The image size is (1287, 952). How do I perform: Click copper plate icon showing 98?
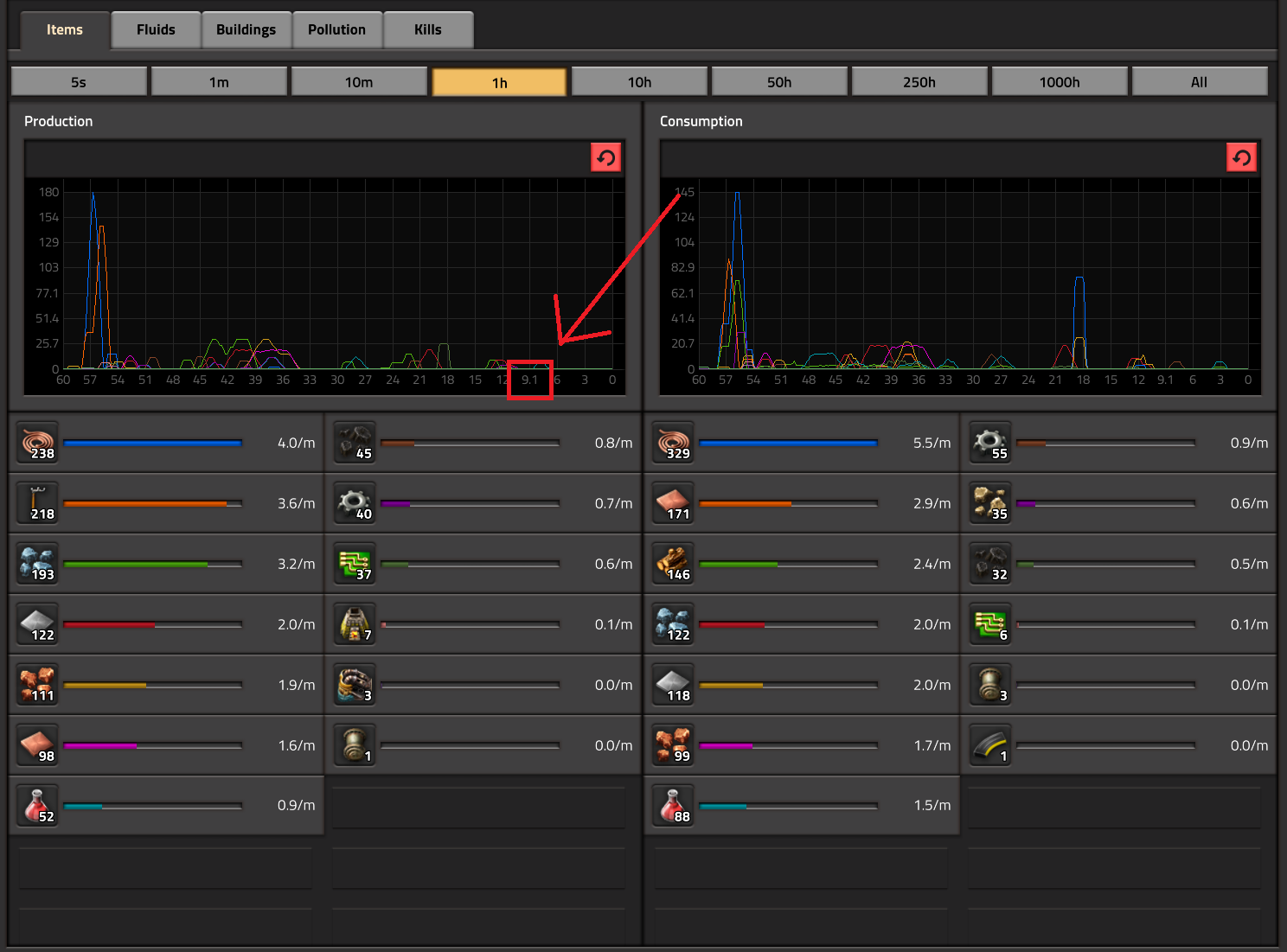click(x=38, y=745)
